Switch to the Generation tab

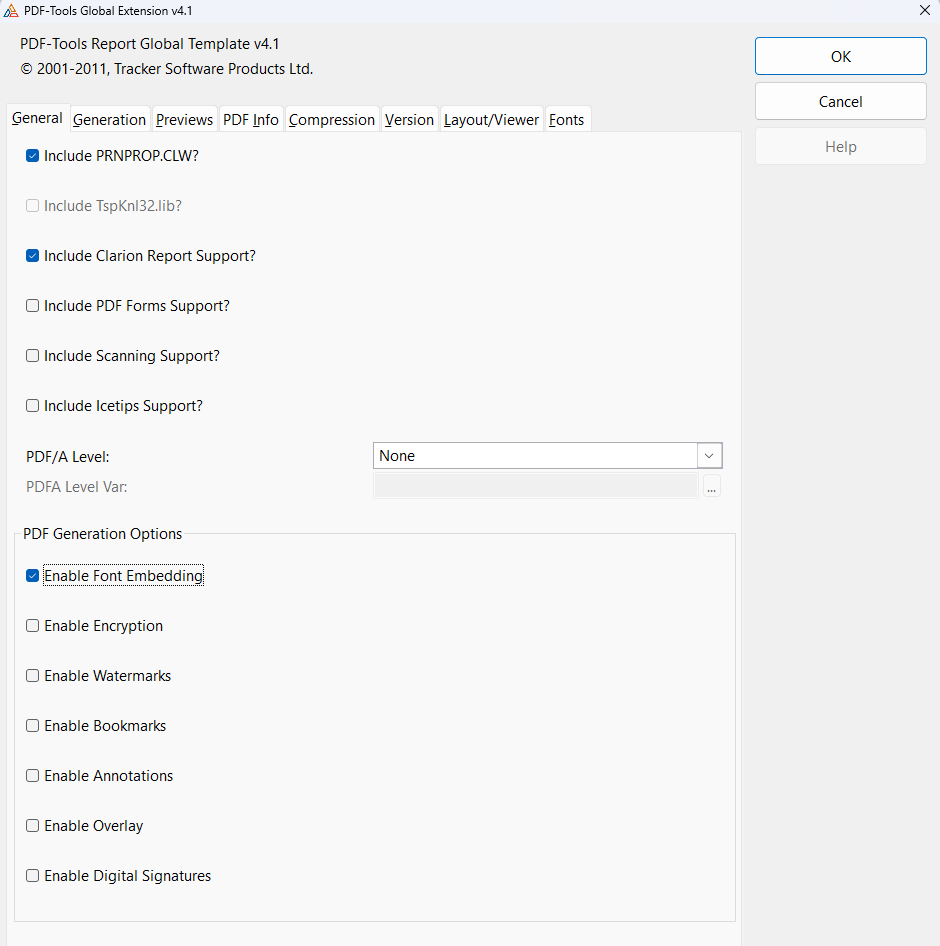tap(109, 120)
